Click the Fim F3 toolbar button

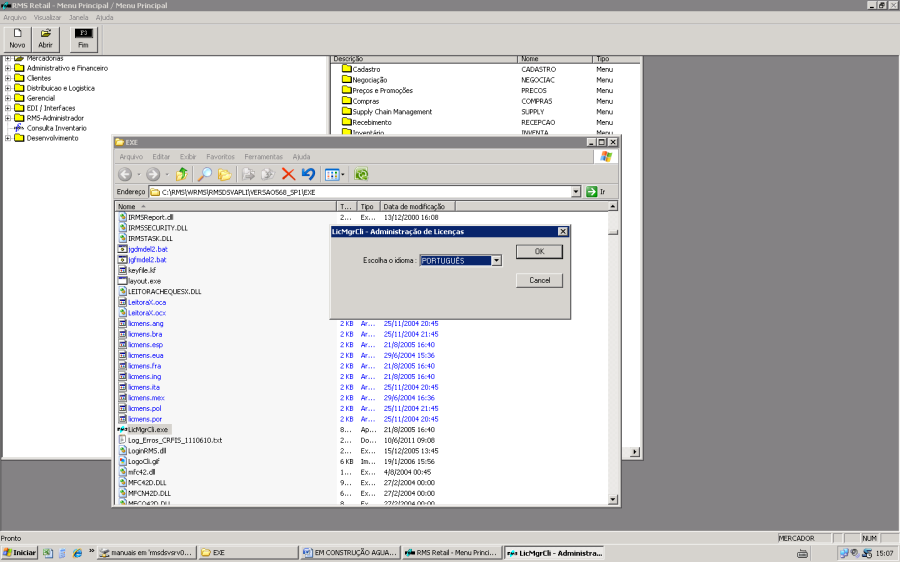click(x=83, y=39)
